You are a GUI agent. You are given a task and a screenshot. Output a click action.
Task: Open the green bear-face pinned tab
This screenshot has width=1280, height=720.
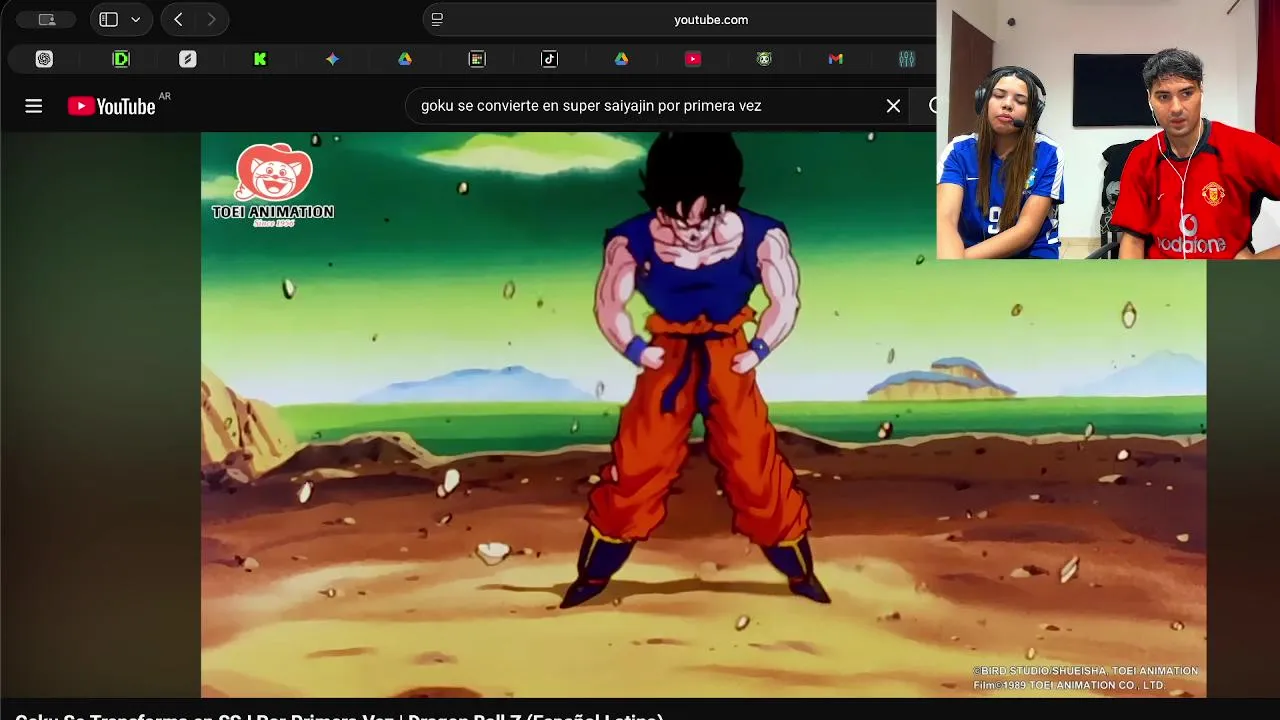[x=764, y=59]
